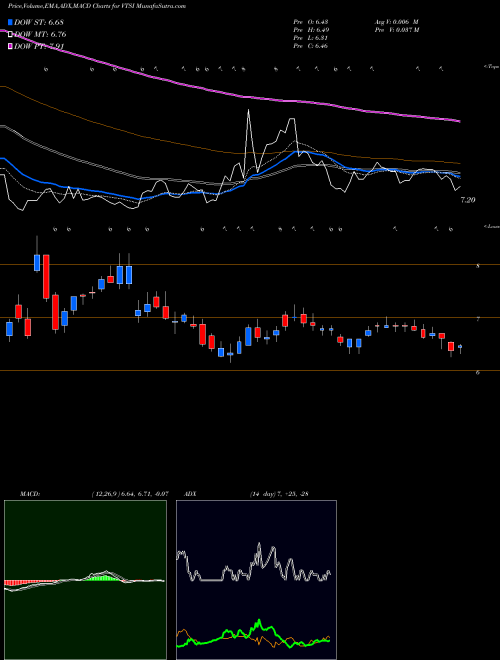Click the 'Avg V: 0.006 M' volume text

[x=396, y=21]
